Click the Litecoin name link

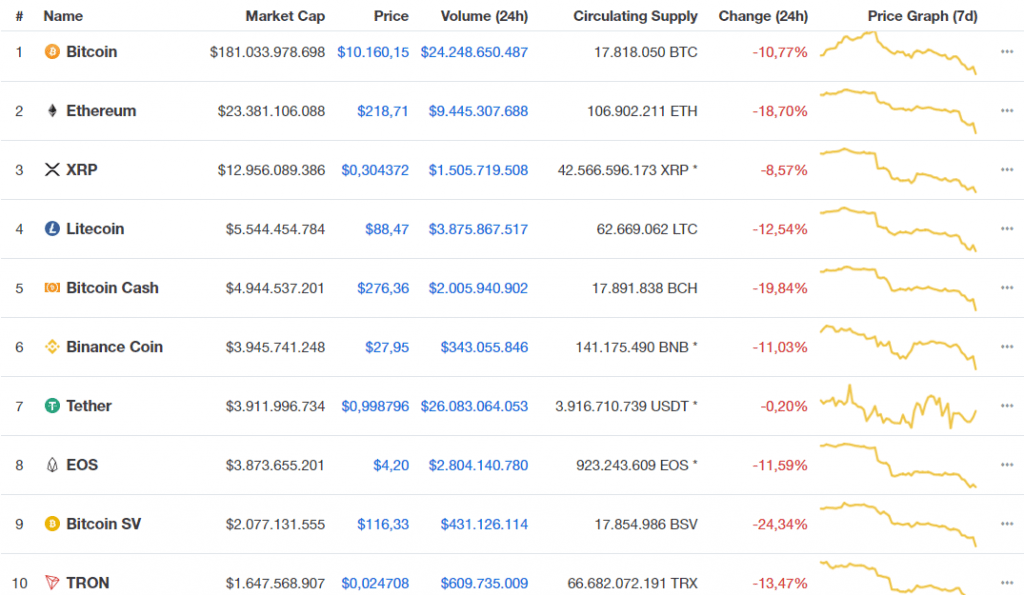point(98,229)
